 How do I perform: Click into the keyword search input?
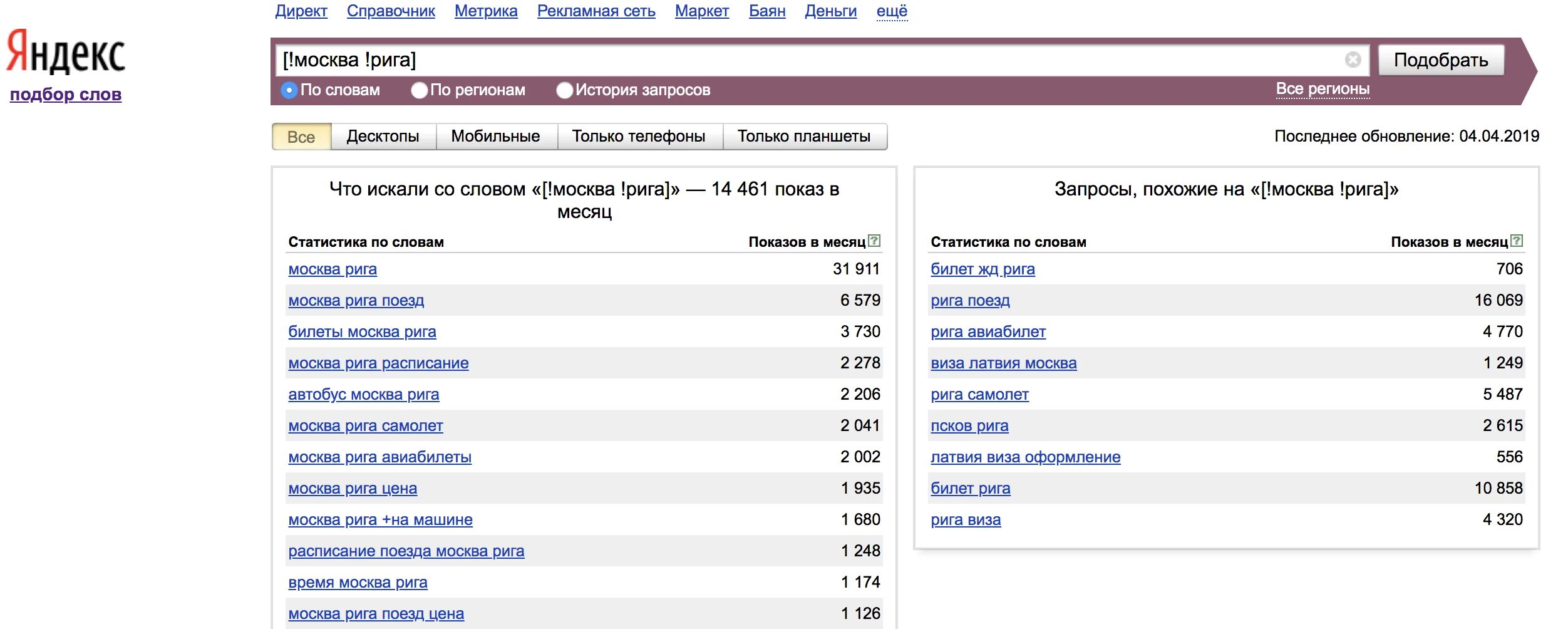coord(808,60)
